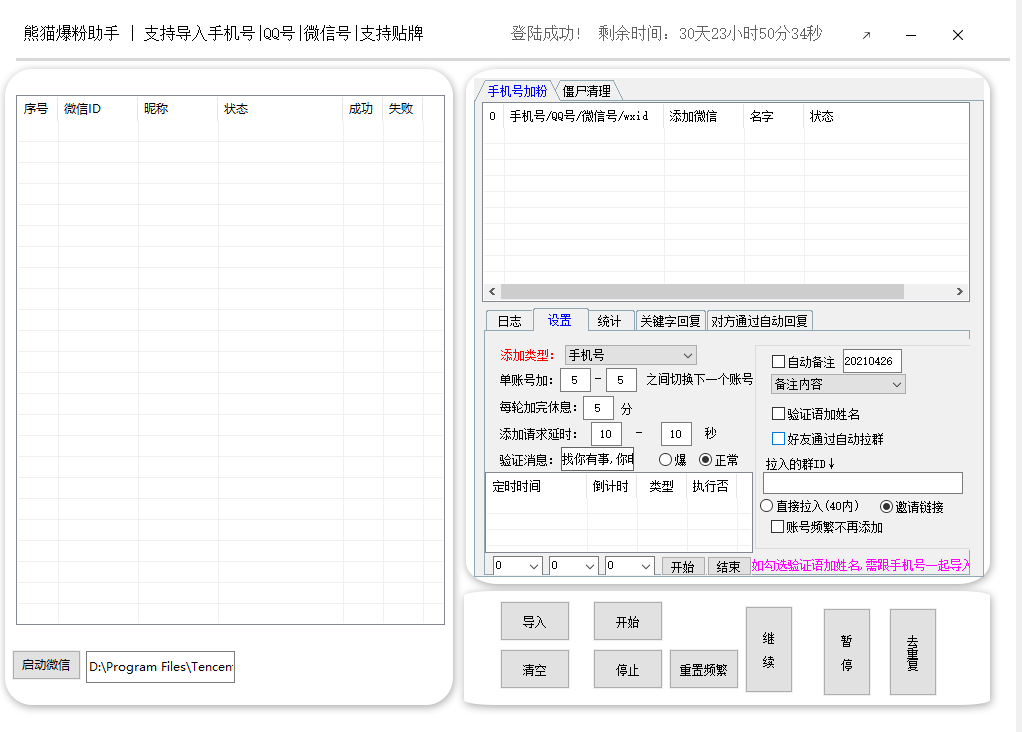Click the 定时时间 column header
This screenshot has height=732, width=1022.
pos(537,486)
